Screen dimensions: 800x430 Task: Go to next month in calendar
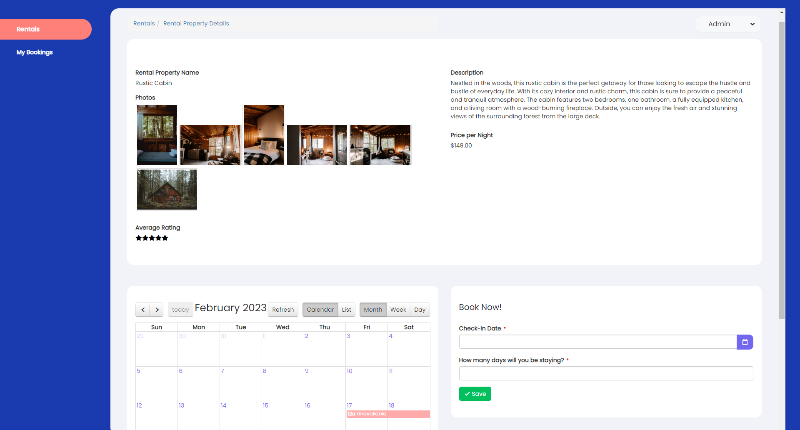[x=156, y=310]
